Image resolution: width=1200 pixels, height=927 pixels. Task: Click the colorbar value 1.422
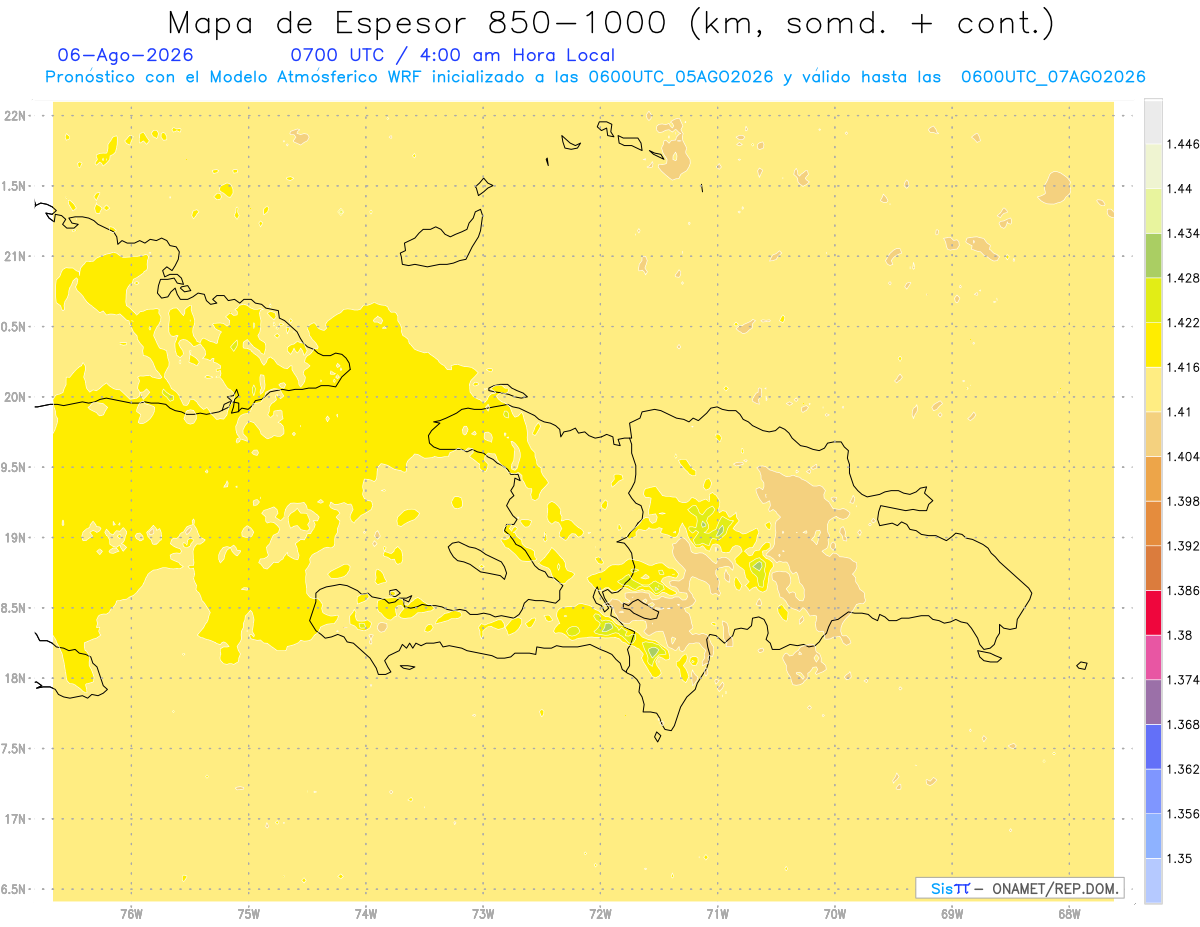click(1183, 323)
